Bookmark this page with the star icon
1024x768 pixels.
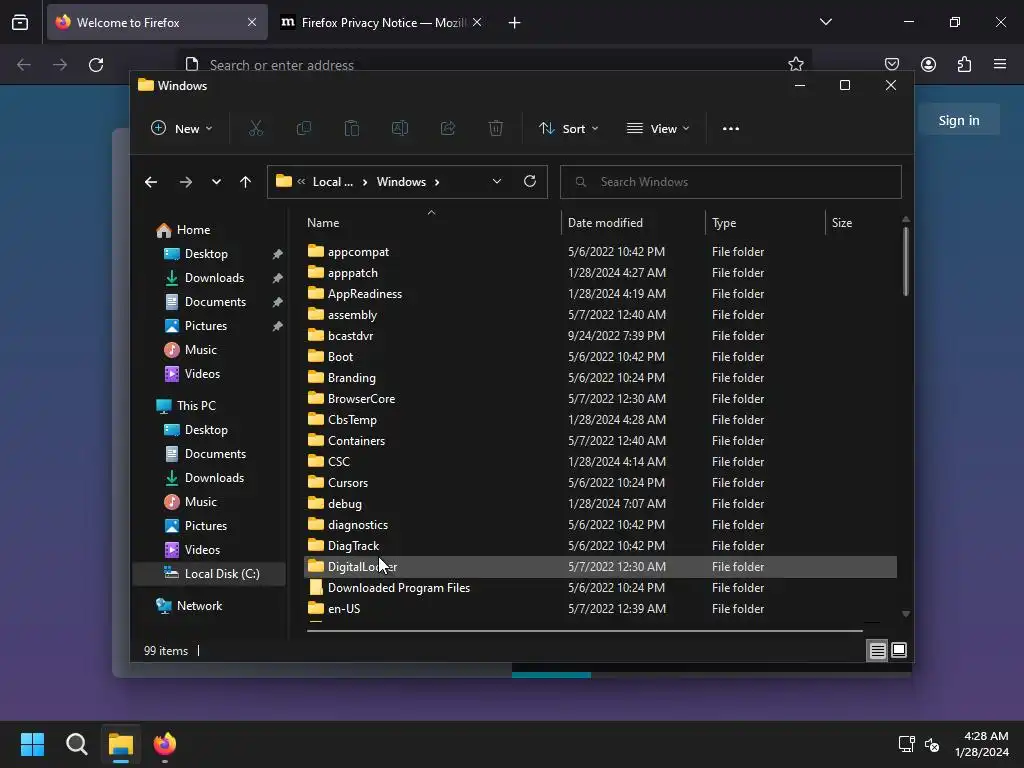point(795,64)
